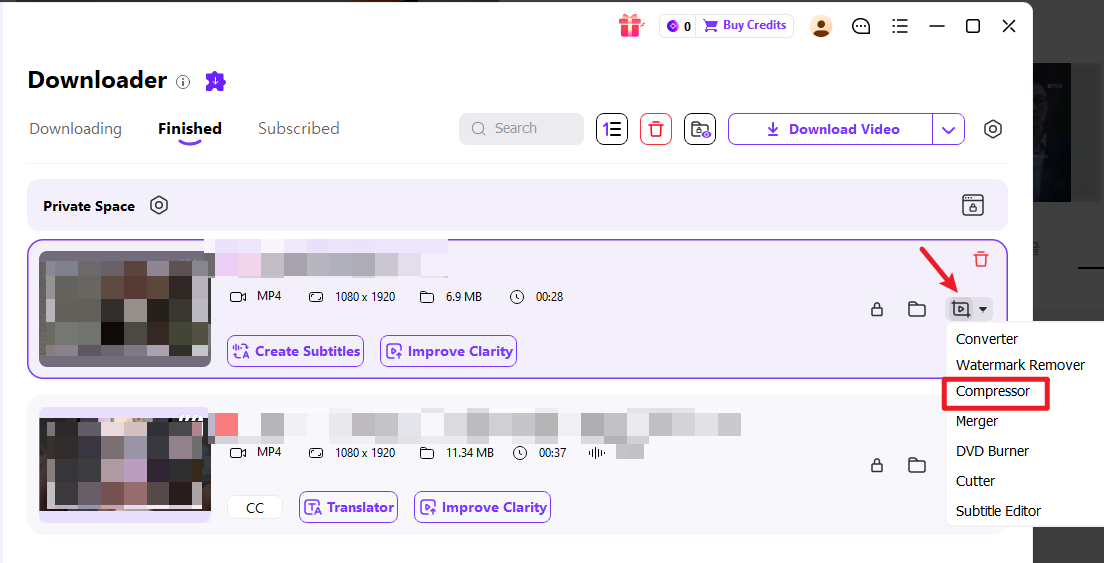Toggle the lock on the 11.34 MB video
This screenshot has height=563, width=1104.
877,465
